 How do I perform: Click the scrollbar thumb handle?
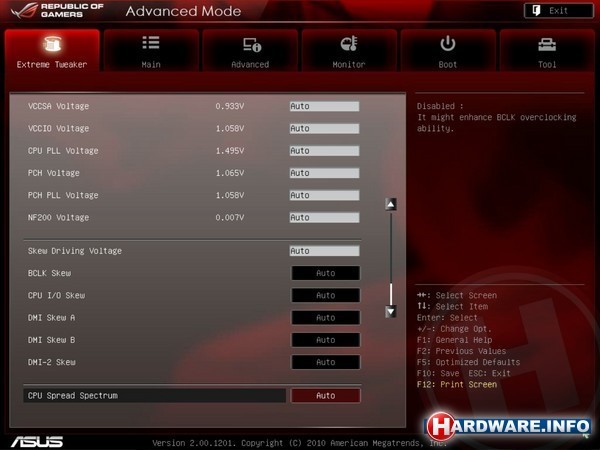point(391,293)
